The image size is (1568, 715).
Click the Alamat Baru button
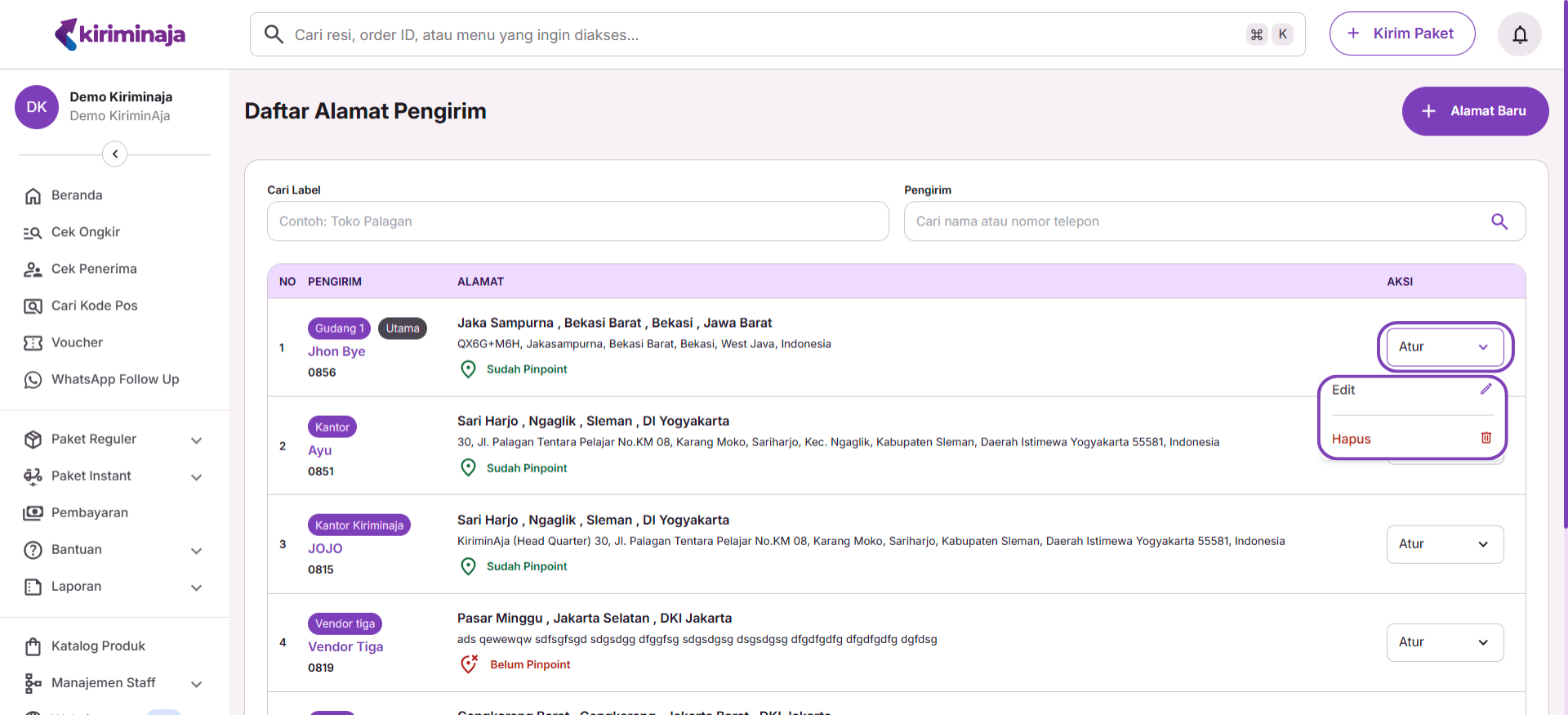1474,111
